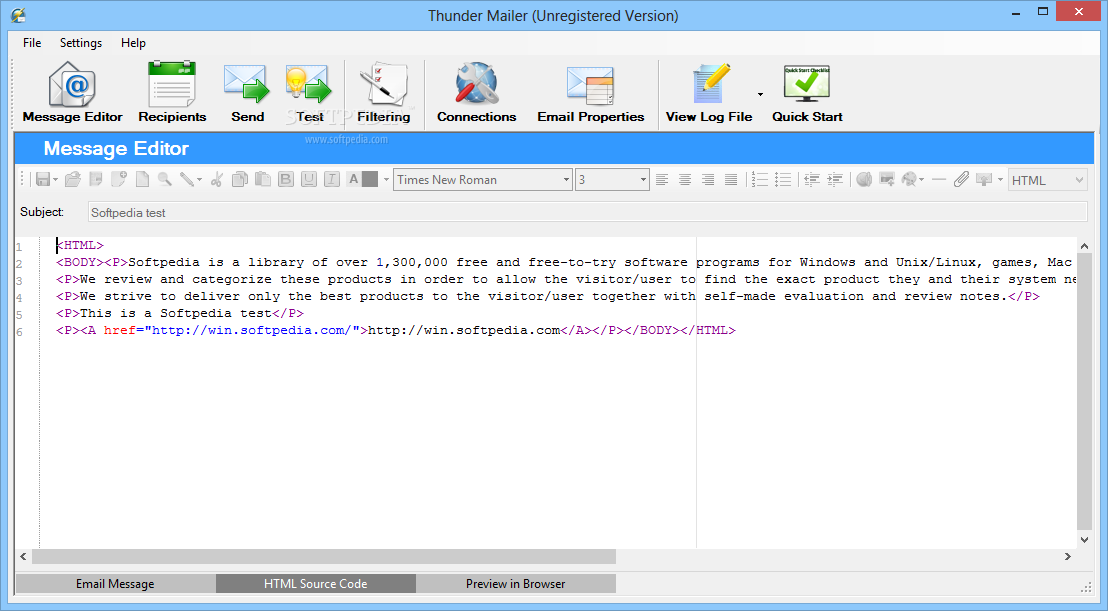Toggle Underline formatting

[x=309, y=179]
